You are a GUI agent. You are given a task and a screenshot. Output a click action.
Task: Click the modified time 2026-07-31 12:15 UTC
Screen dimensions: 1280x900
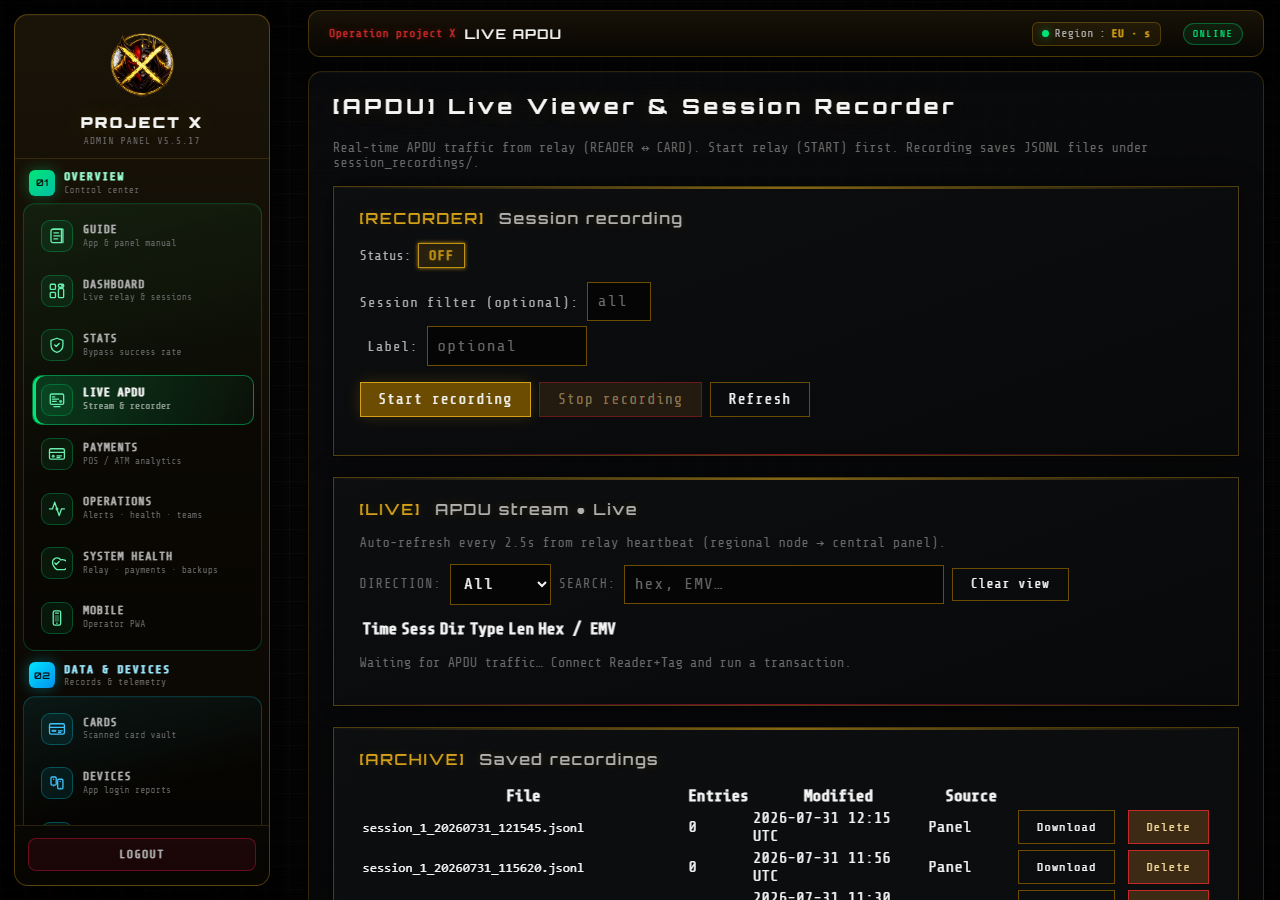click(x=822, y=827)
